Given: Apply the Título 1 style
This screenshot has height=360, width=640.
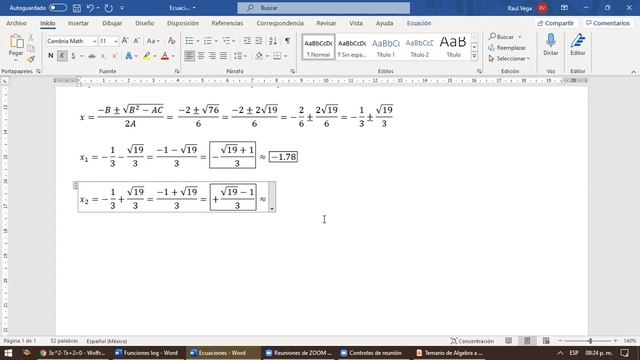Looking at the screenshot, I should [x=386, y=47].
